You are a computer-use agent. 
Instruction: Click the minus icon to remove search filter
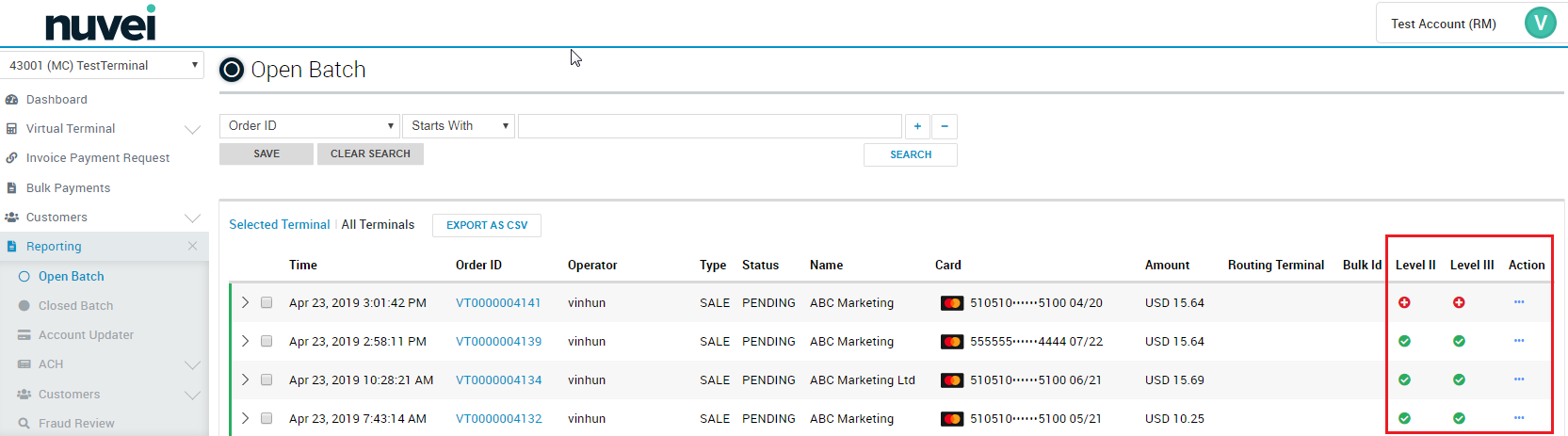(x=945, y=126)
